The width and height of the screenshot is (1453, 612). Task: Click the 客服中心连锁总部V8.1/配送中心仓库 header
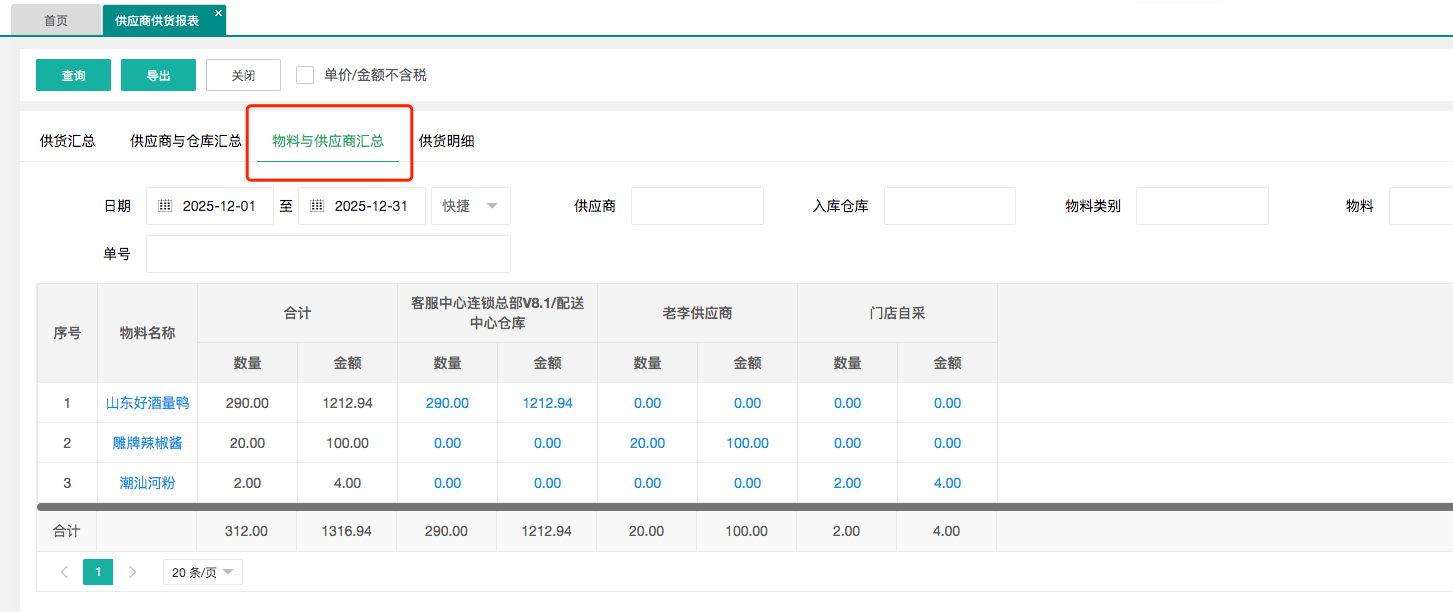(497, 313)
